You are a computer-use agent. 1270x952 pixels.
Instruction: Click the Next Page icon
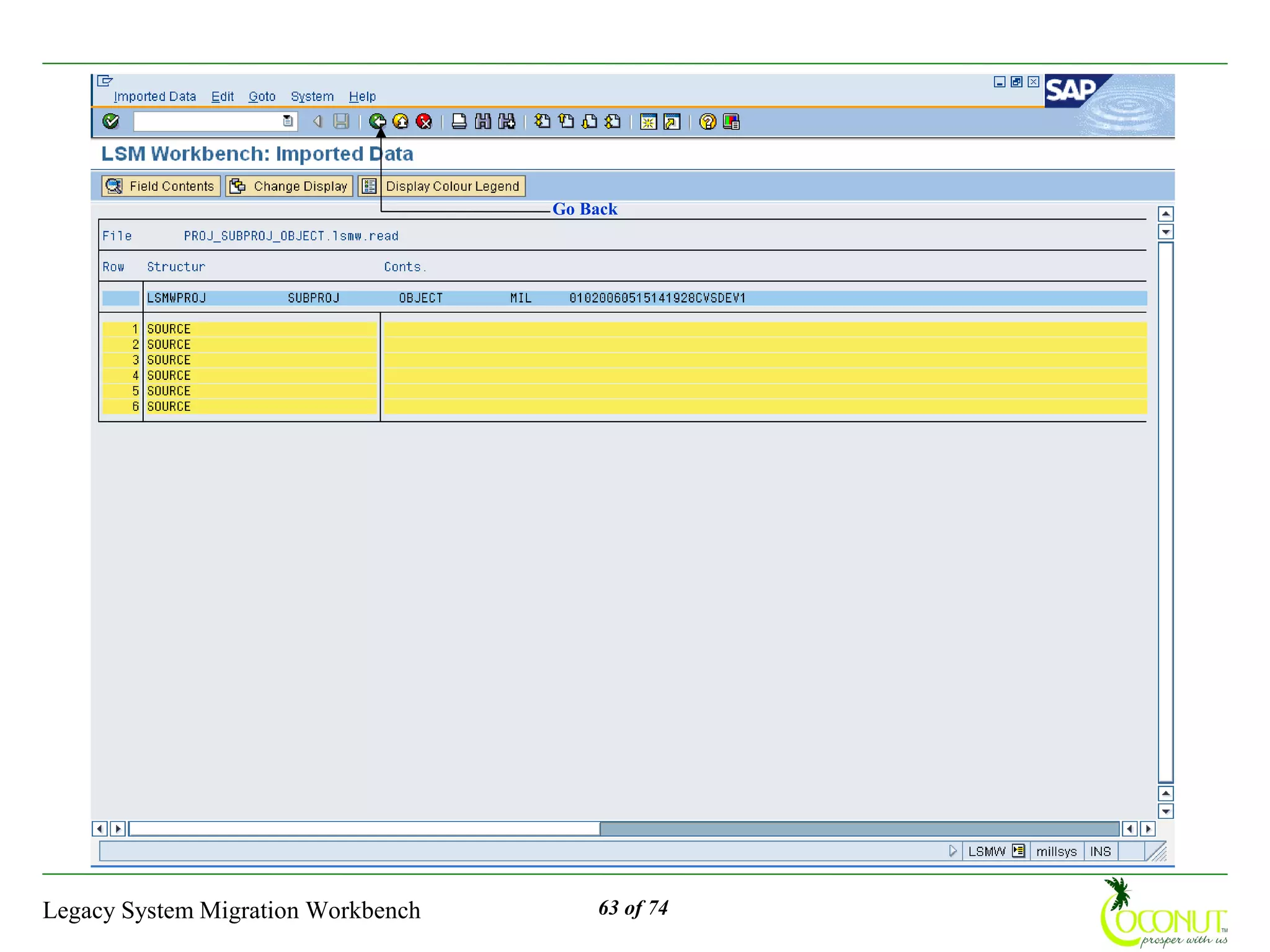590,121
